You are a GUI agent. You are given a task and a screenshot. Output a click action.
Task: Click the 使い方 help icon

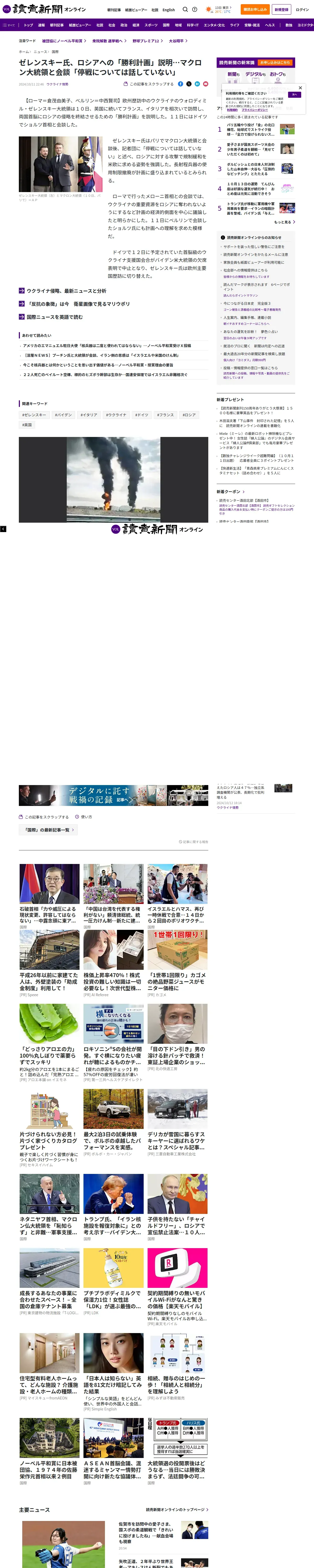click(77, 817)
